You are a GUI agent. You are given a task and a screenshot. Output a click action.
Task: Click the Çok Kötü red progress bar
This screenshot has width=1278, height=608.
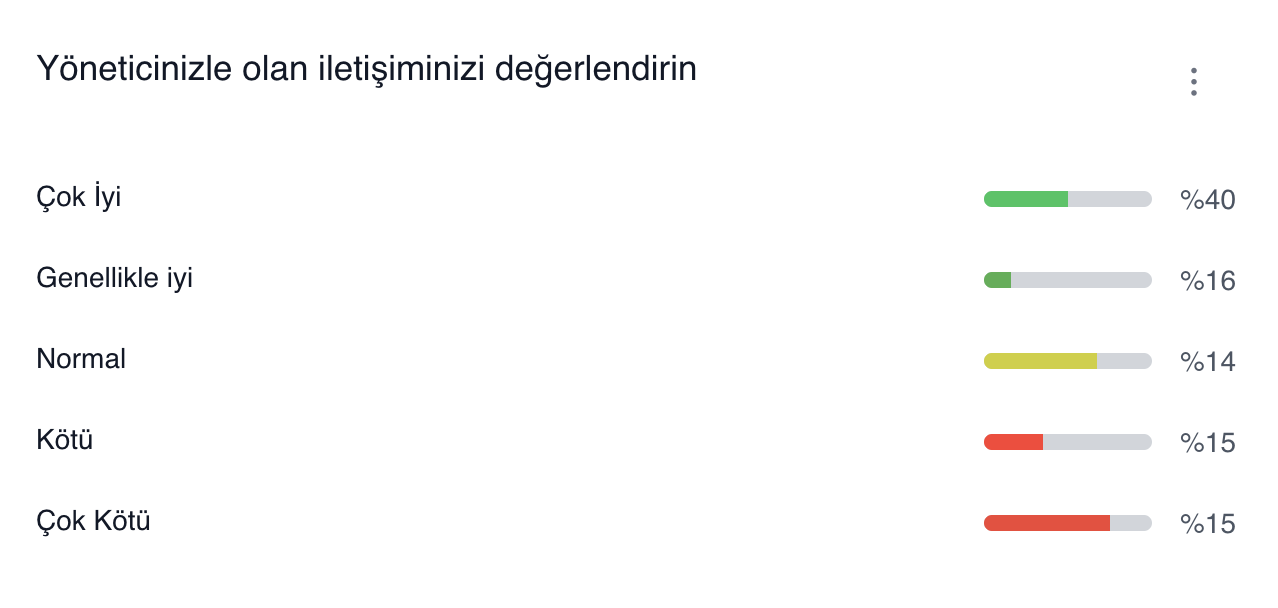[x=1068, y=523]
